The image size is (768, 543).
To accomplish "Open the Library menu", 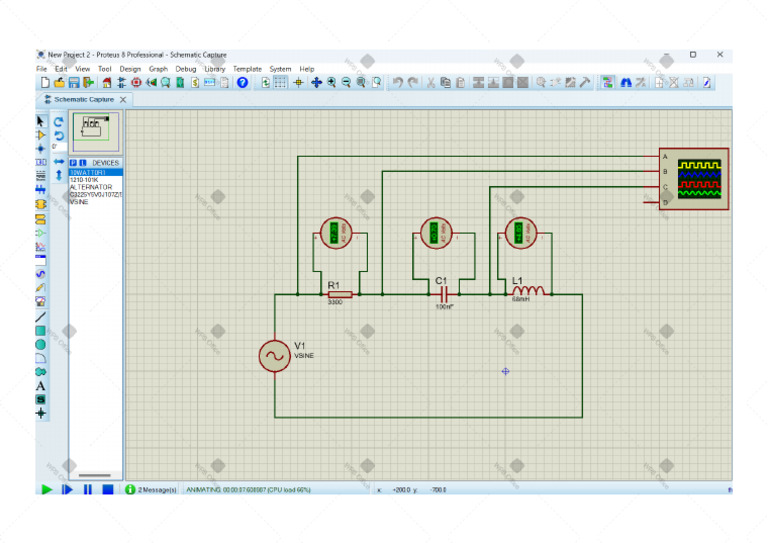I will point(215,69).
